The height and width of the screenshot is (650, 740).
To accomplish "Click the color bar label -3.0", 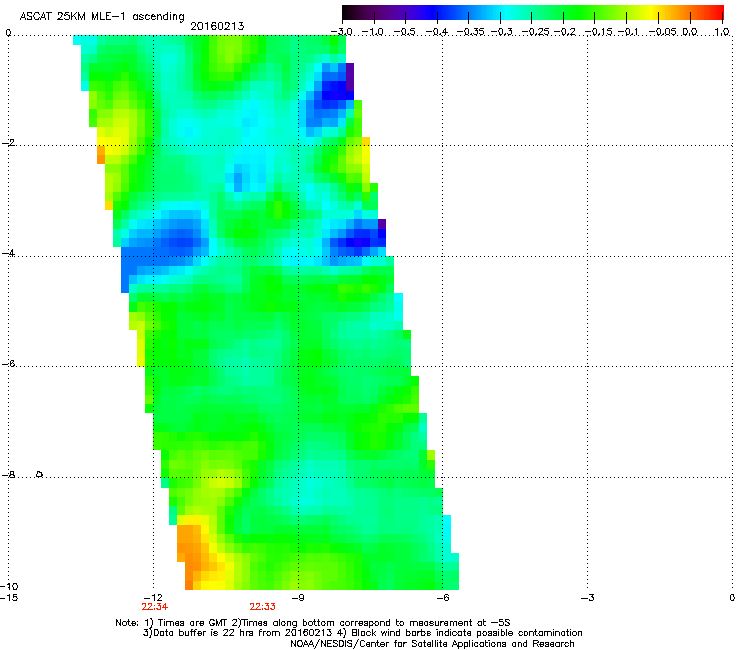I will click(342, 32).
